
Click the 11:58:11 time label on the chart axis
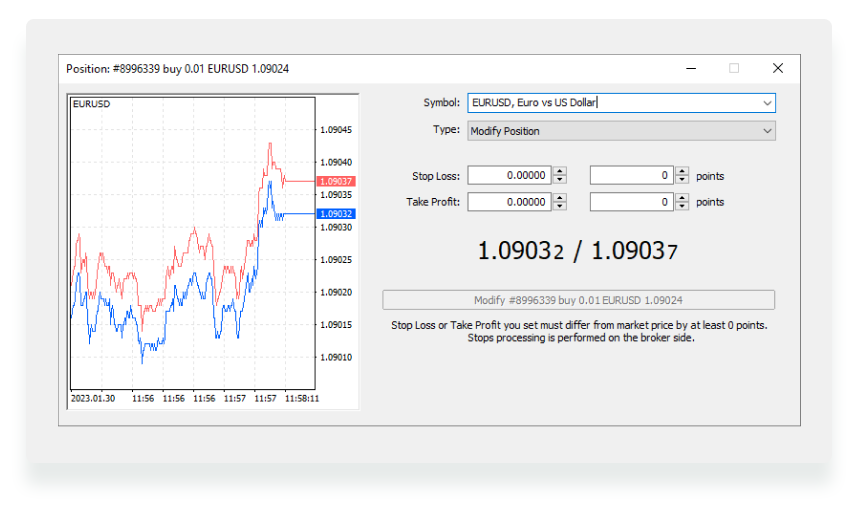tap(302, 399)
